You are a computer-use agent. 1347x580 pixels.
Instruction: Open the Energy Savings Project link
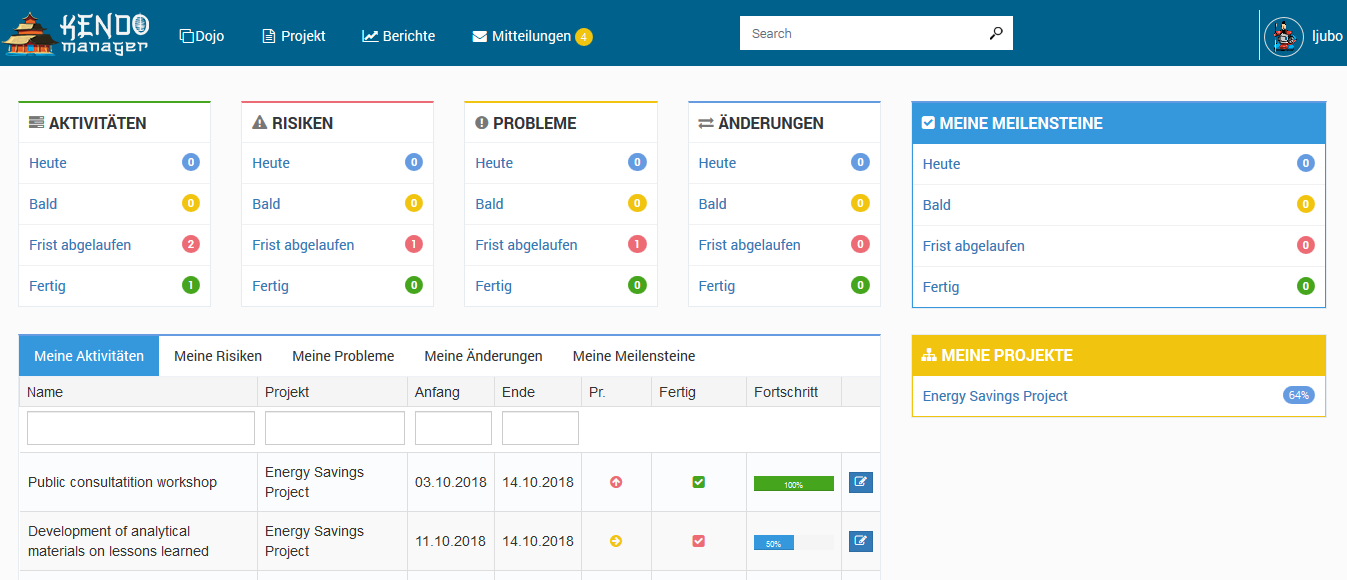(x=994, y=396)
